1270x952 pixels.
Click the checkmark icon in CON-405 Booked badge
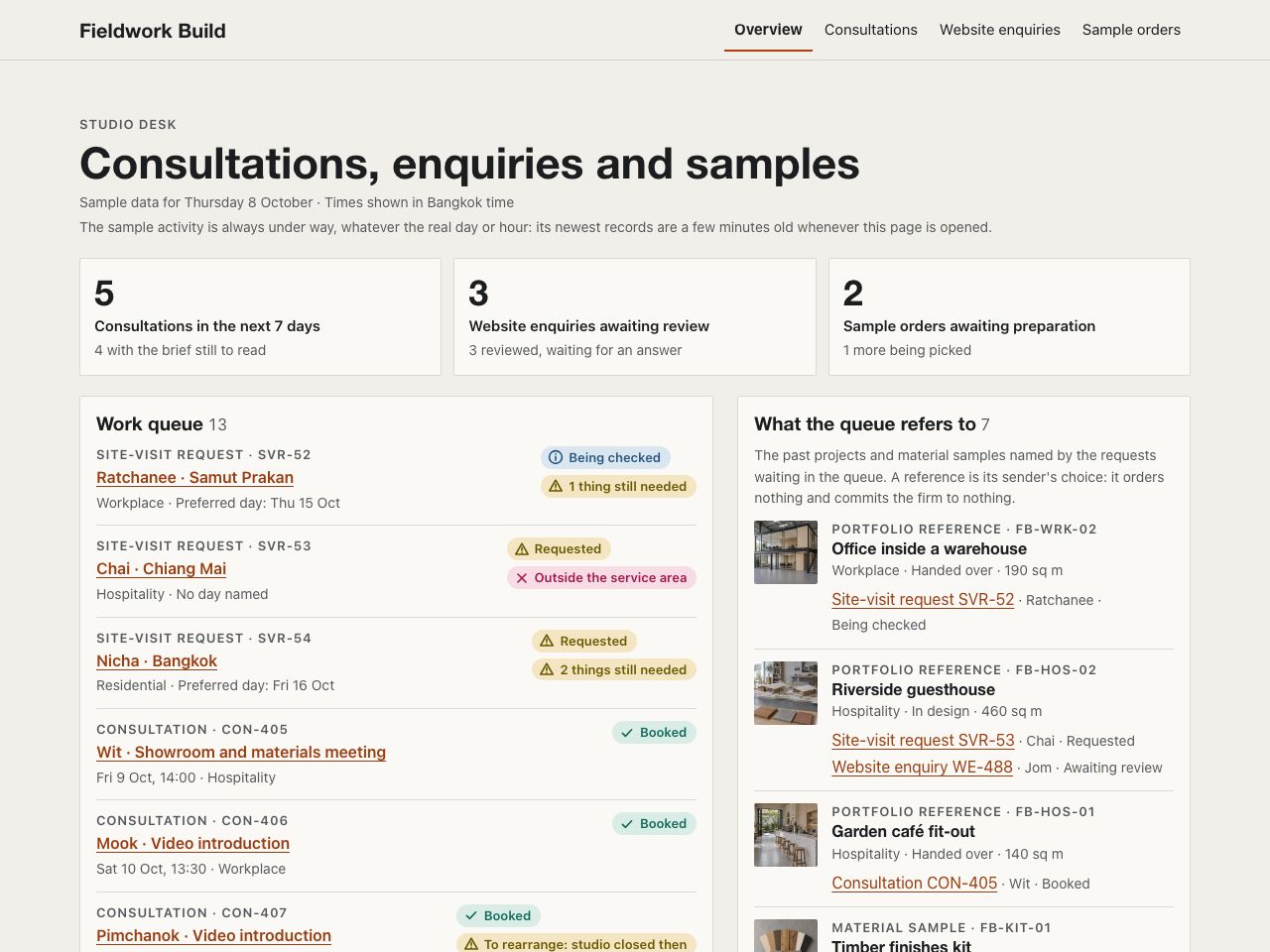pos(627,733)
